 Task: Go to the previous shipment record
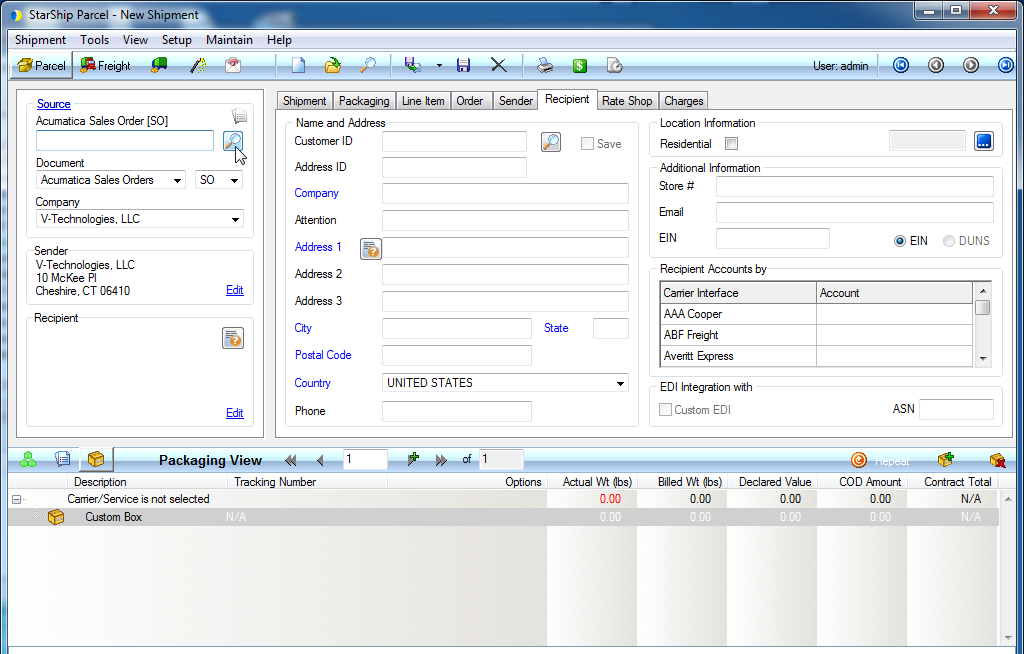[936, 65]
